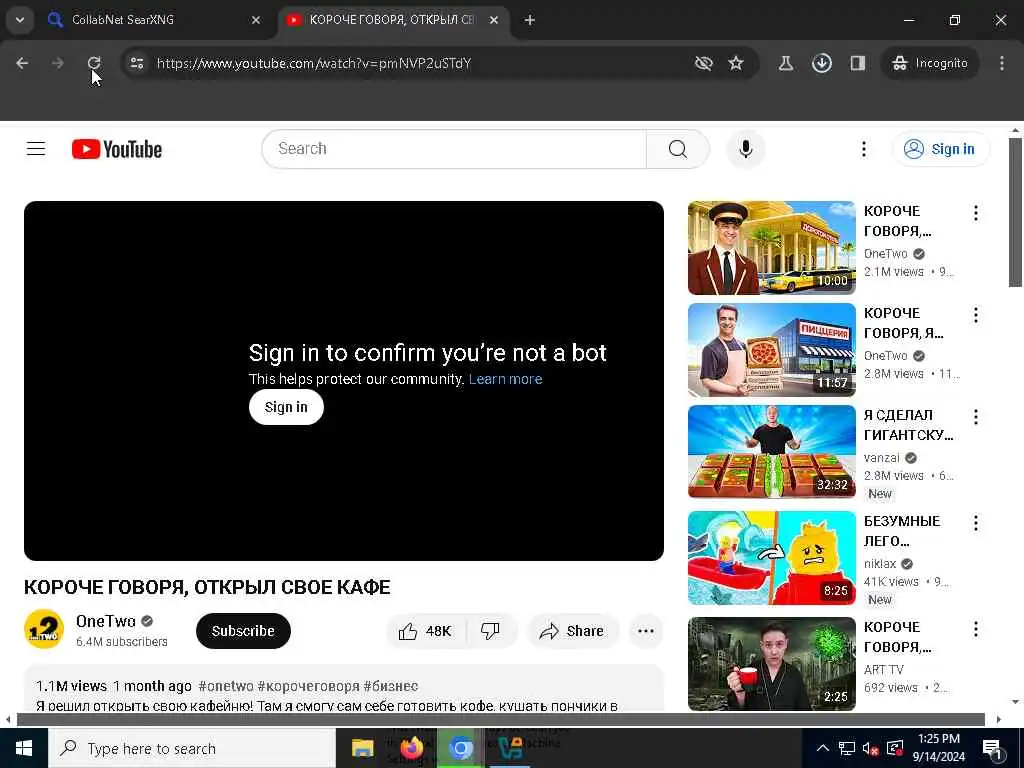Open OneTwo channel name link
Image resolution: width=1024 pixels, height=768 pixels.
point(106,621)
